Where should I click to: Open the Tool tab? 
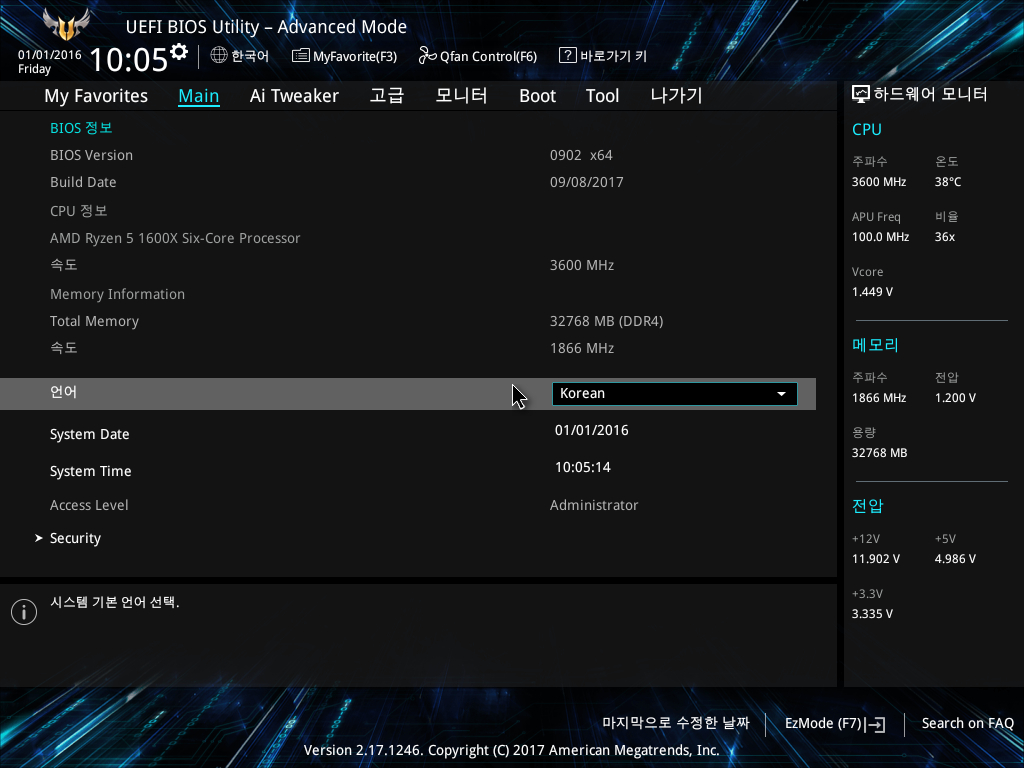coord(602,96)
